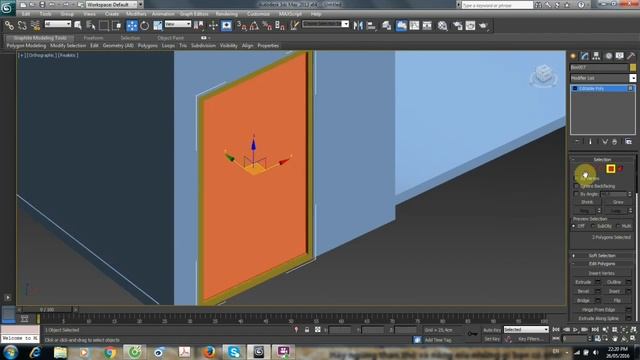Open selection filter All dropdown
The width and height of the screenshot is (640, 360).
pos(58,24)
